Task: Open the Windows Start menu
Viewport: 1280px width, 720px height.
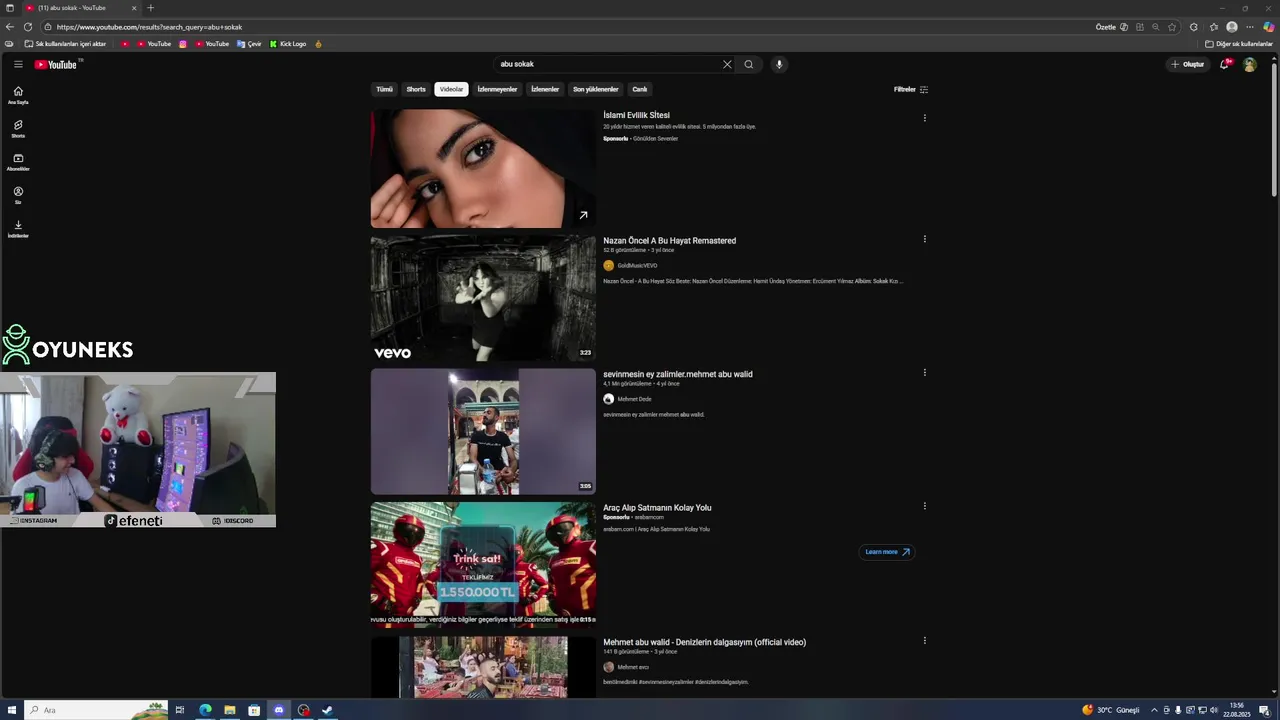Action: click(12, 710)
